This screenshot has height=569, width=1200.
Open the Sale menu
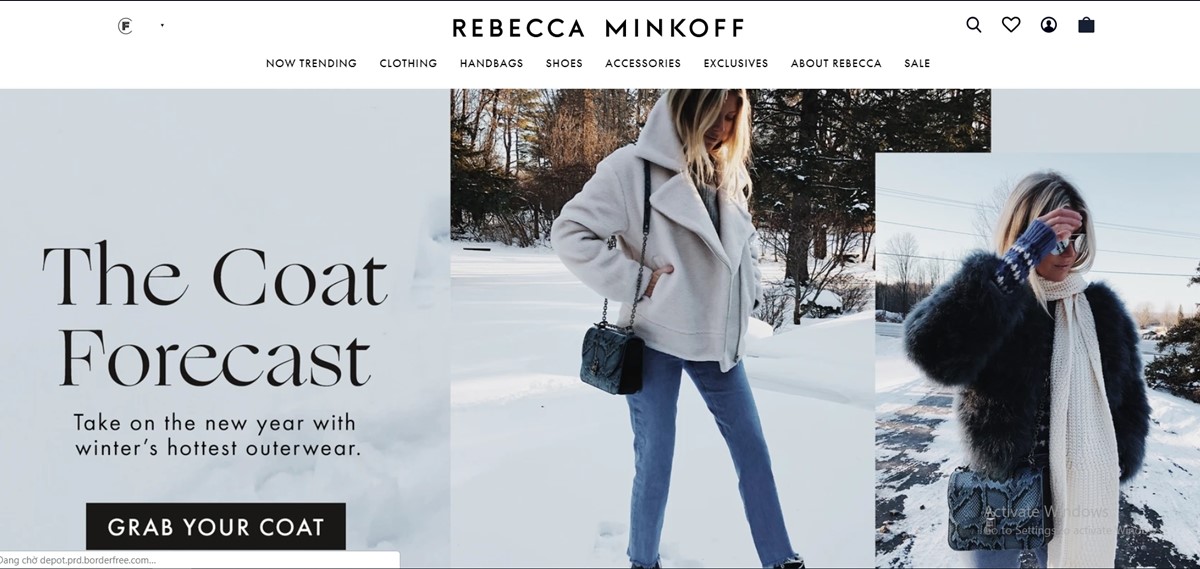point(917,63)
